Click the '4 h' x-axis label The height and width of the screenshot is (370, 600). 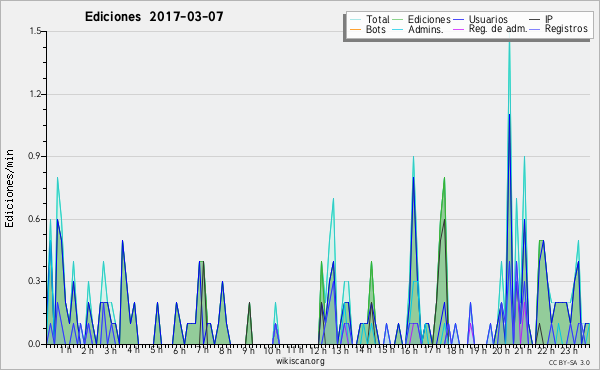point(134,350)
